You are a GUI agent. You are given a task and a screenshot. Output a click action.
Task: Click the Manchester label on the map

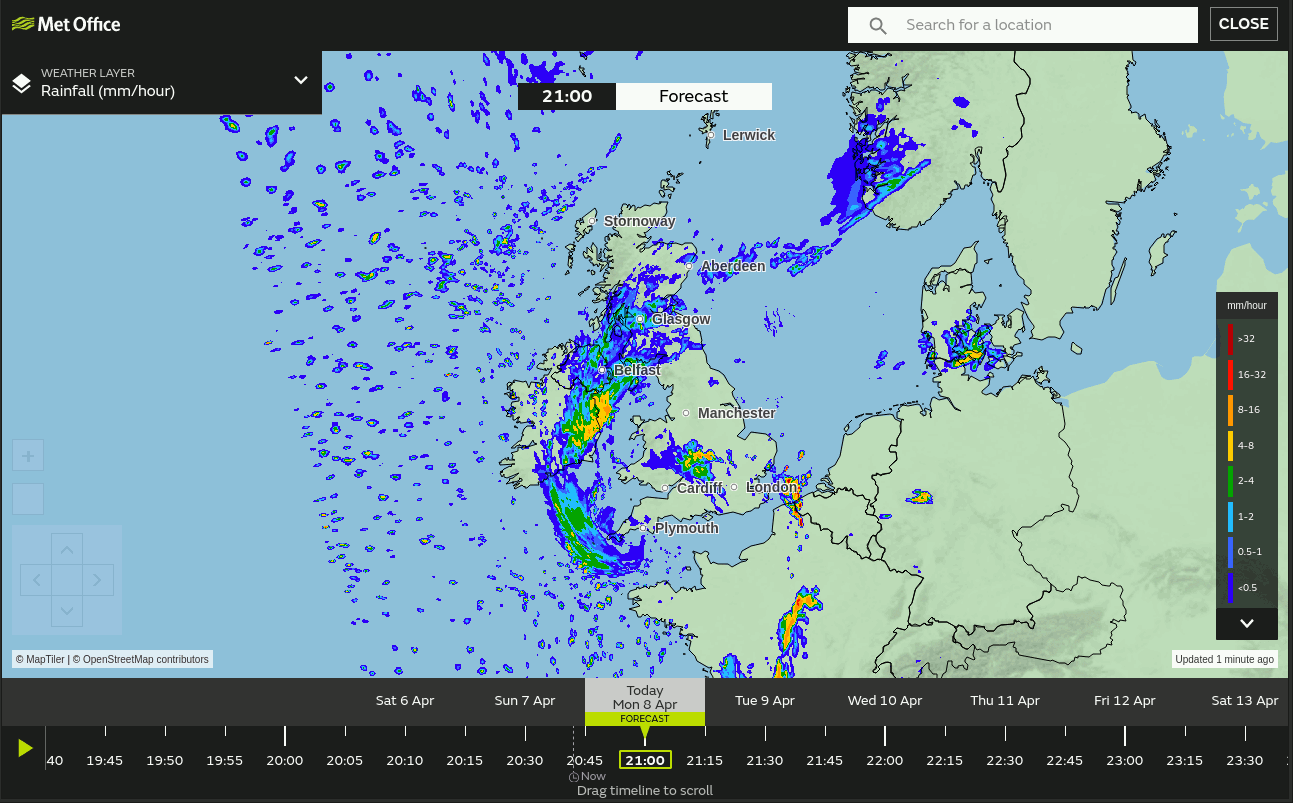[736, 413]
